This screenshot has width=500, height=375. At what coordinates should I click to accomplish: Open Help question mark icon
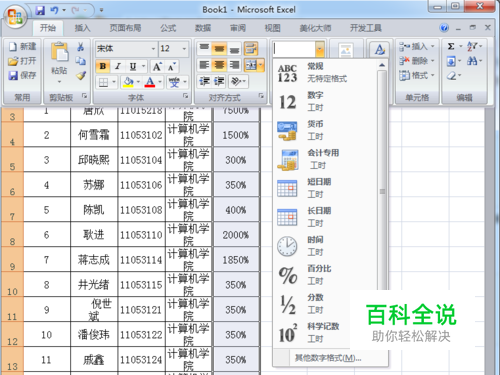(x=444, y=28)
